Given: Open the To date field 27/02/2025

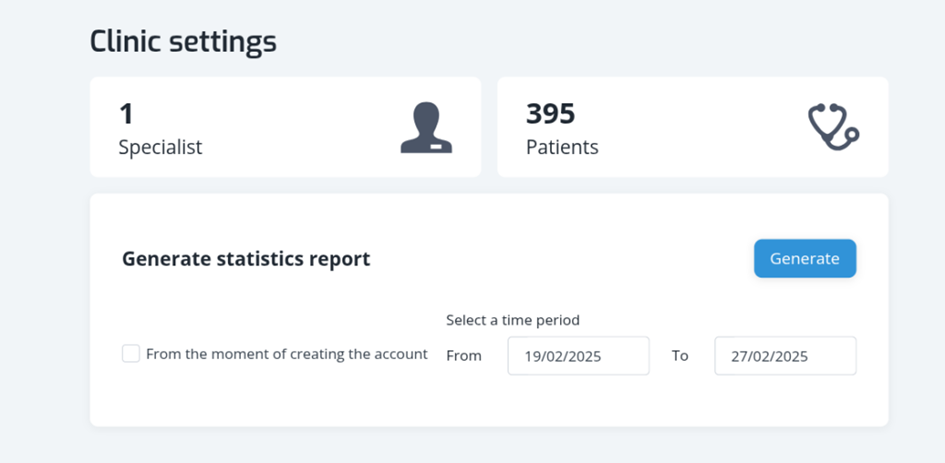Looking at the screenshot, I should 785,356.
